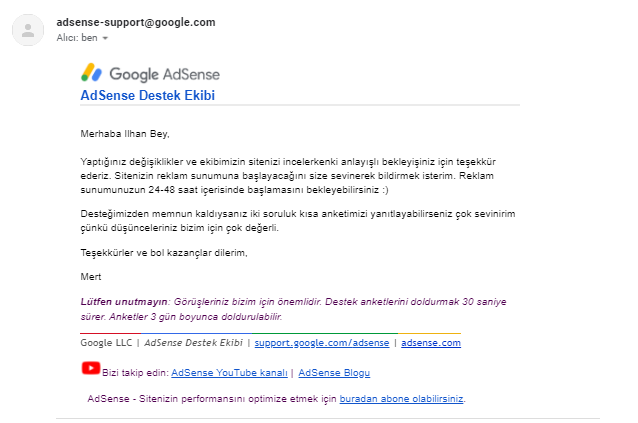638x423 pixels.
Task: Click the greeting "Merhaba Ilhan Bey,"
Action: (x=125, y=134)
